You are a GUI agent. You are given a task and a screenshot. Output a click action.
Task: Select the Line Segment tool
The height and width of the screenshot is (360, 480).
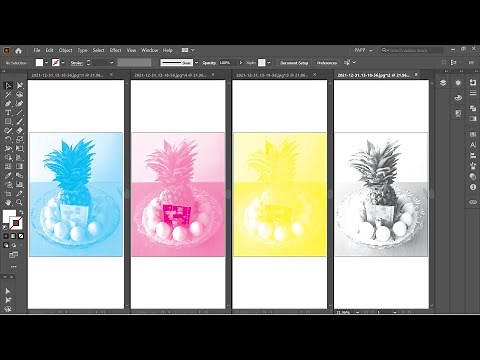[x=20, y=113]
